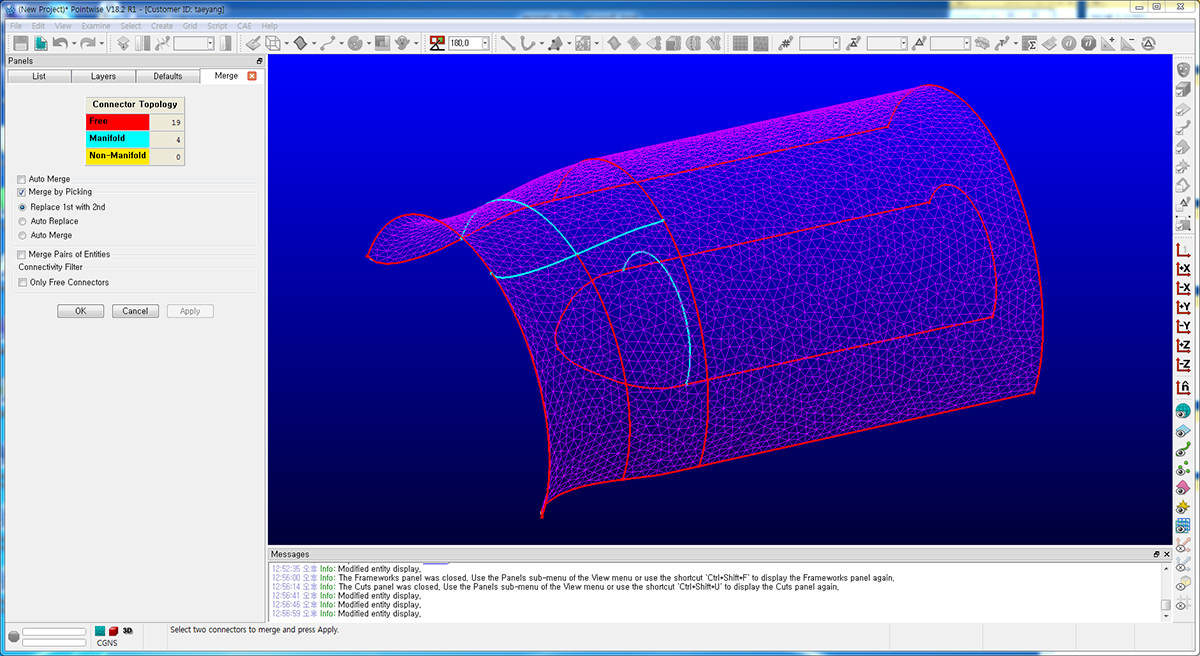
Task: Switch to the Defaults tab
Action: [167, 76]
